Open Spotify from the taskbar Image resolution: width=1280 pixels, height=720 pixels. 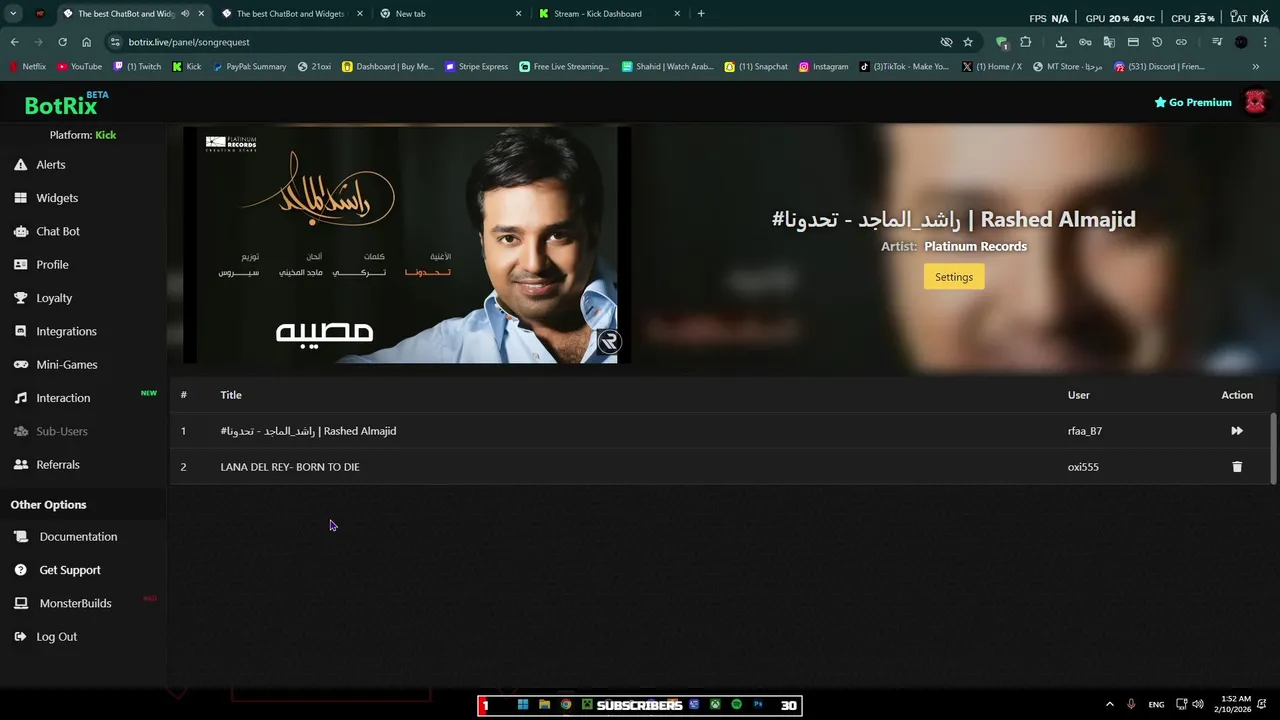pyautogui.click(x=737, y=705)
